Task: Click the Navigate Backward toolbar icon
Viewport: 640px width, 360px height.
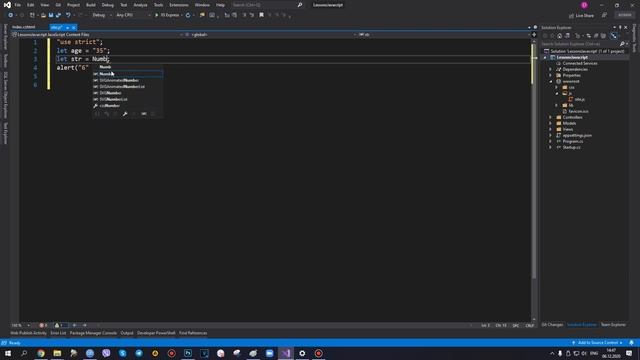Action: [x=11, y=15]
